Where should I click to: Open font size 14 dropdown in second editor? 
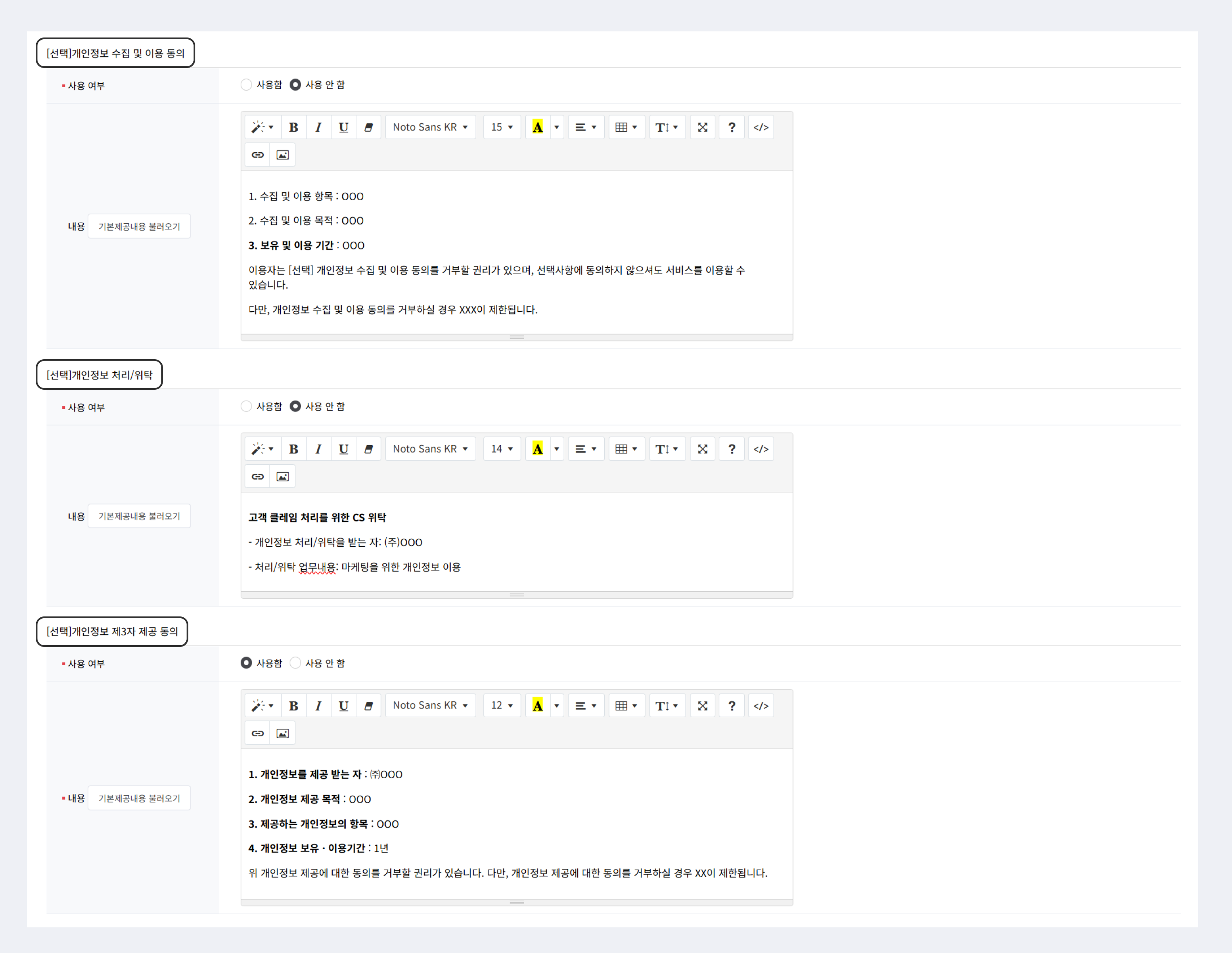click(501, 449)
